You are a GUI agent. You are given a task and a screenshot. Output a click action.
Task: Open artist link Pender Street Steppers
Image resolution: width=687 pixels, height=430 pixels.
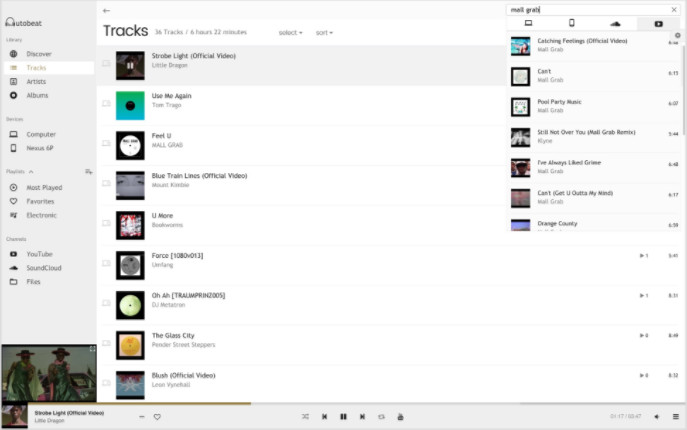pyautogui.click(x=184, y=345)
